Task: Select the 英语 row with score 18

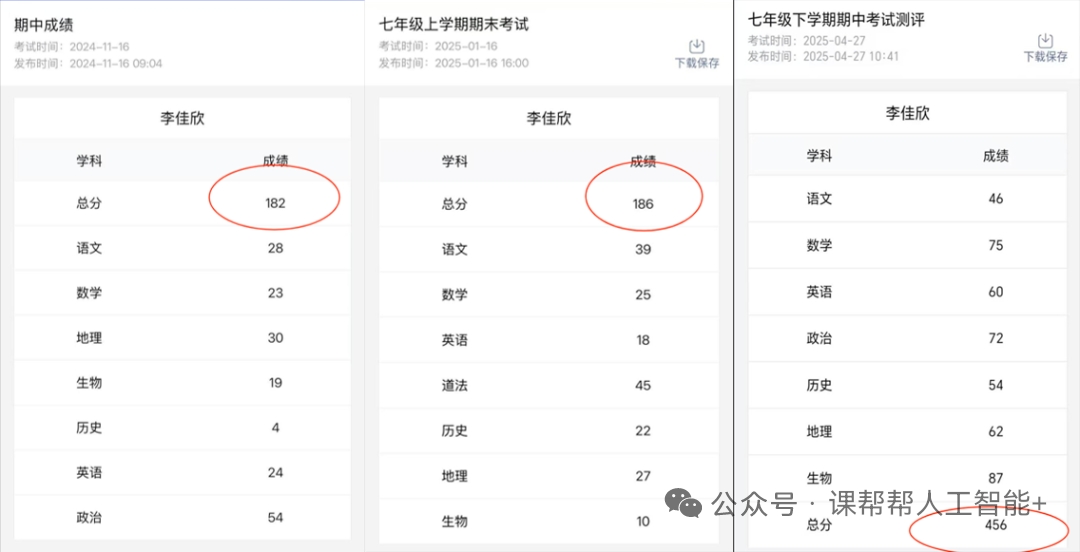Action: [x=548, y=340]
